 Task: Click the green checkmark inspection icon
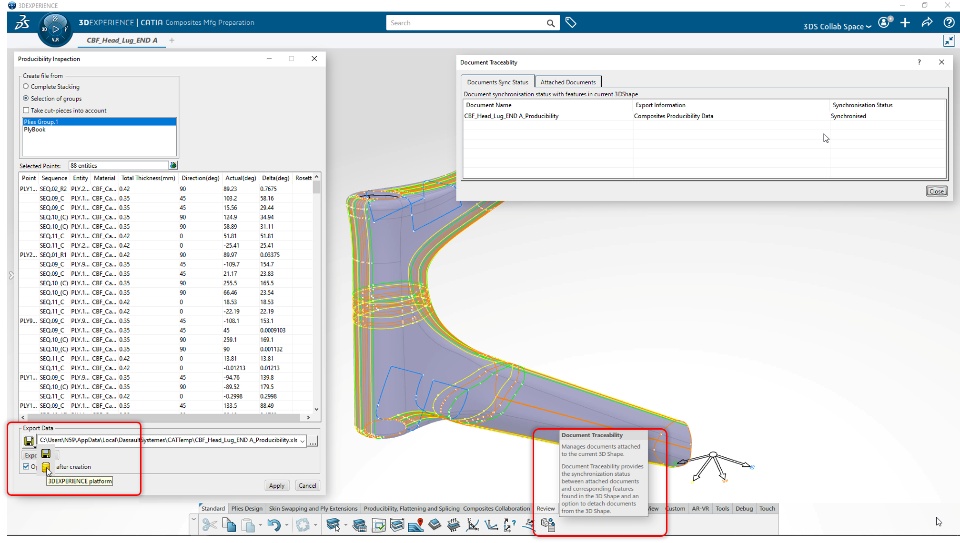(x=379, y=525)
